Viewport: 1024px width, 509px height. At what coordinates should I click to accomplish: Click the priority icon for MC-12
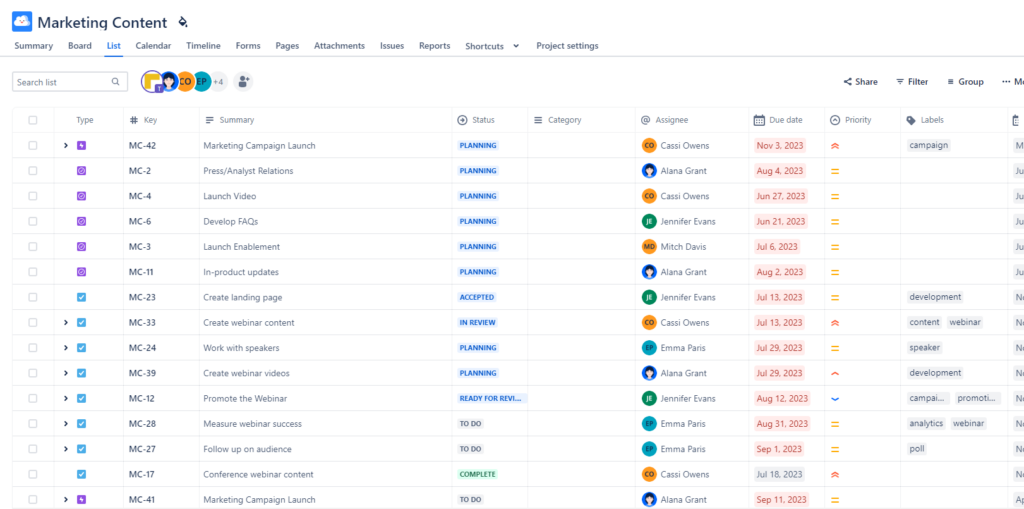[835, 398]
